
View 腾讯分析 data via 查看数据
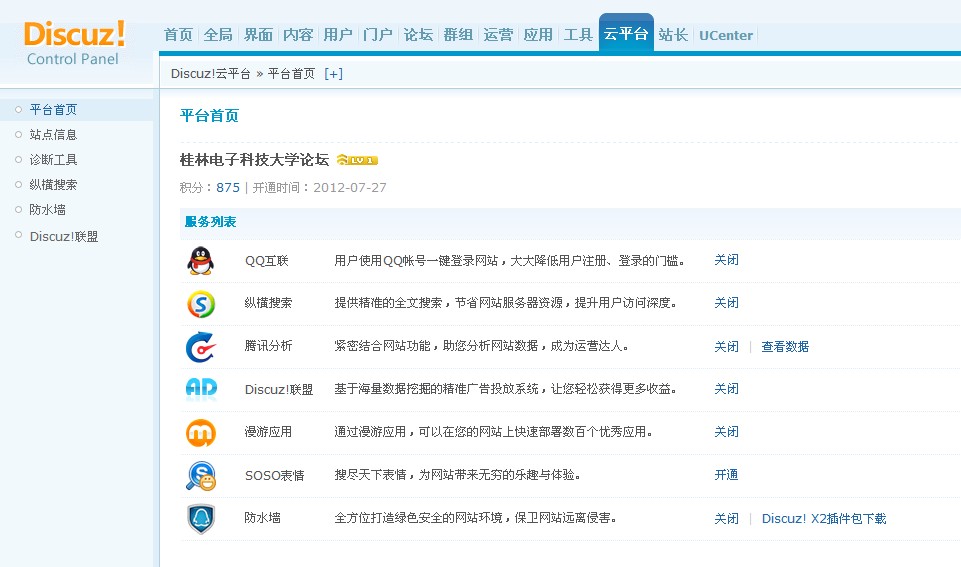(x=785, y=347)
